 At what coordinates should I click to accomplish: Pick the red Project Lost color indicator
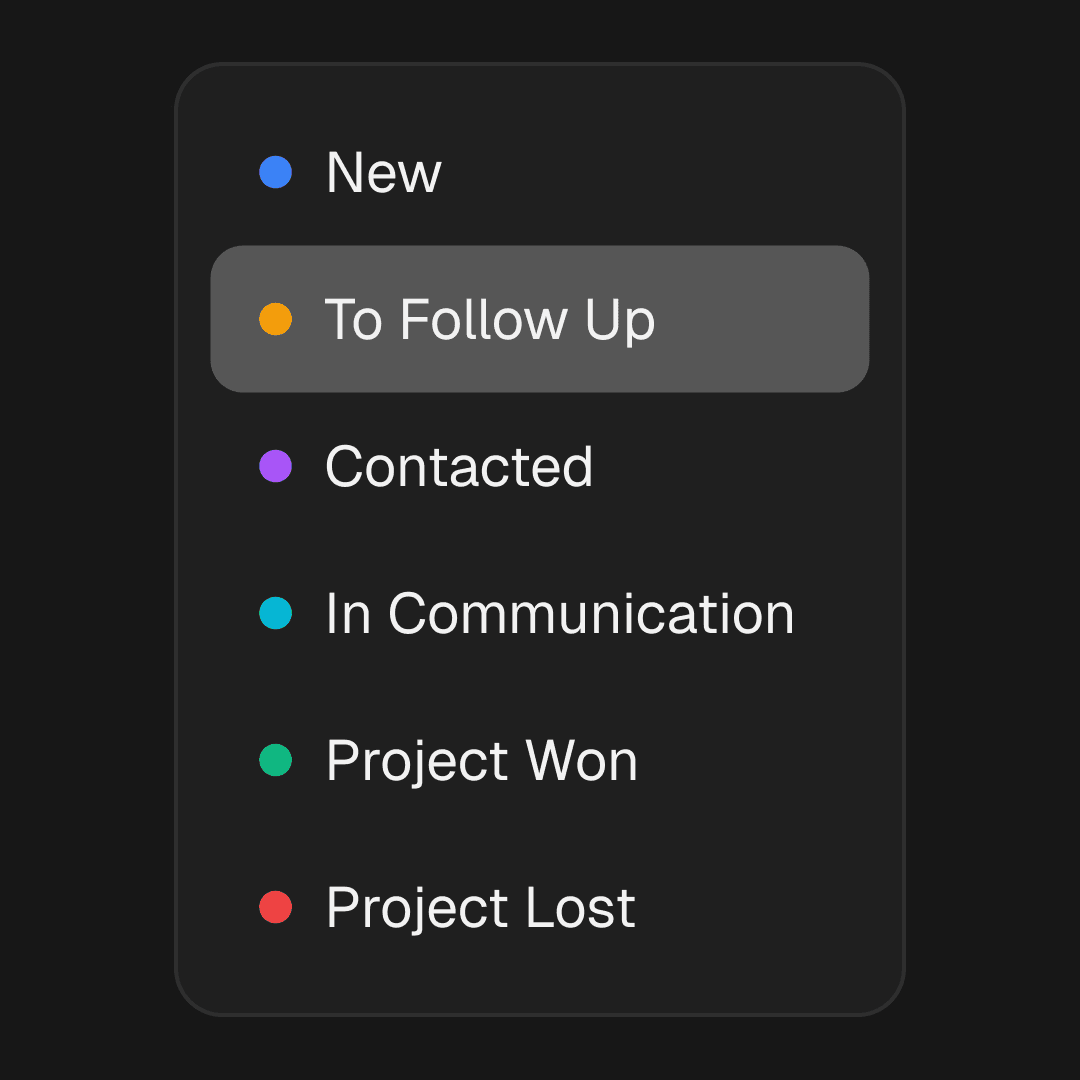[275, 907]
